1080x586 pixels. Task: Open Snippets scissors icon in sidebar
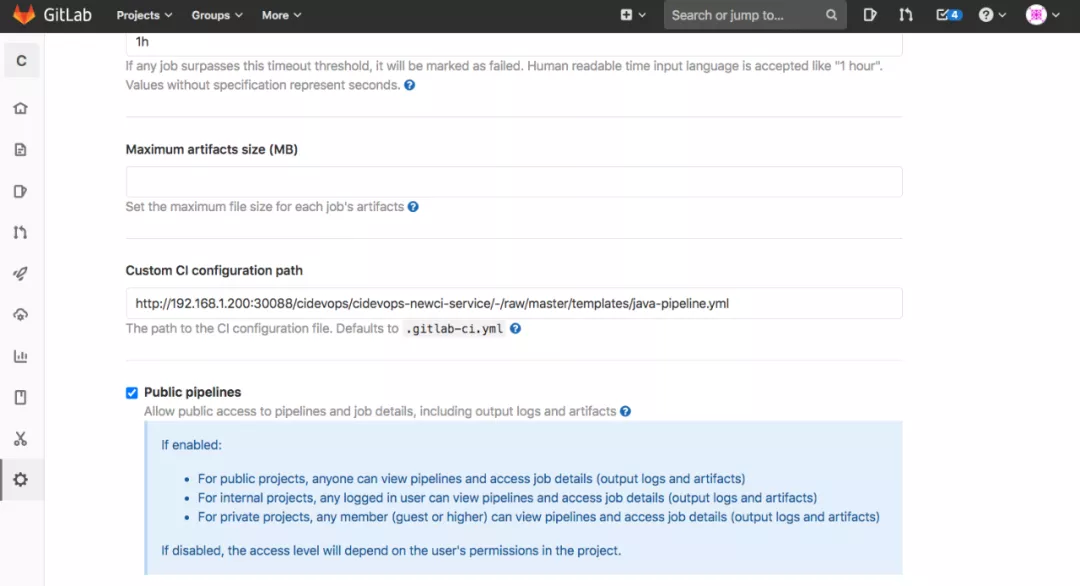click(21, 439)
